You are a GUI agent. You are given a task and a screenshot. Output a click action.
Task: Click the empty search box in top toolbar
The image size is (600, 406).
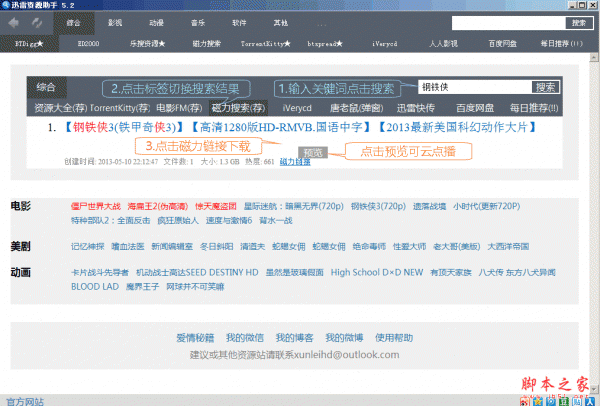coord(509,23)
